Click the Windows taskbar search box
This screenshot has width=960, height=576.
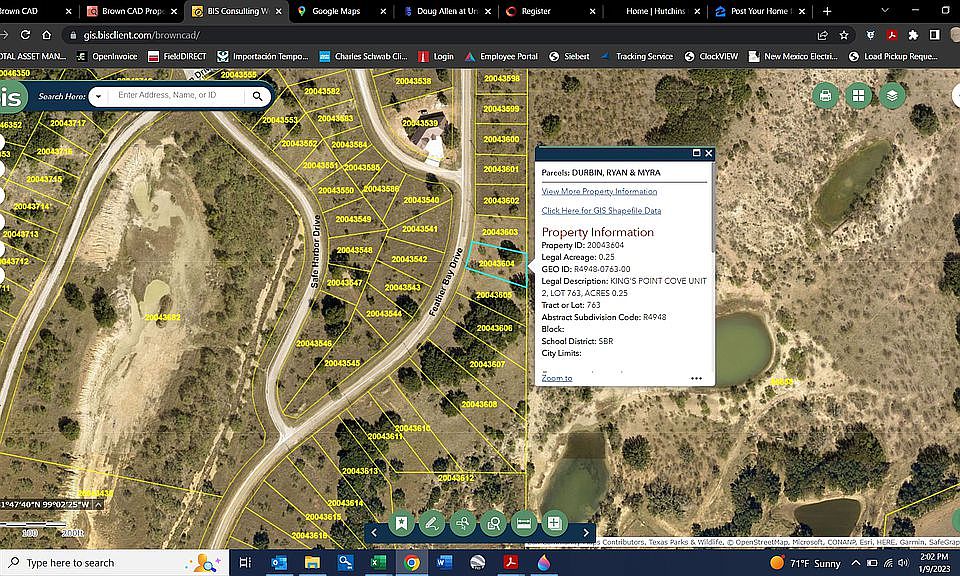(114, 563)
